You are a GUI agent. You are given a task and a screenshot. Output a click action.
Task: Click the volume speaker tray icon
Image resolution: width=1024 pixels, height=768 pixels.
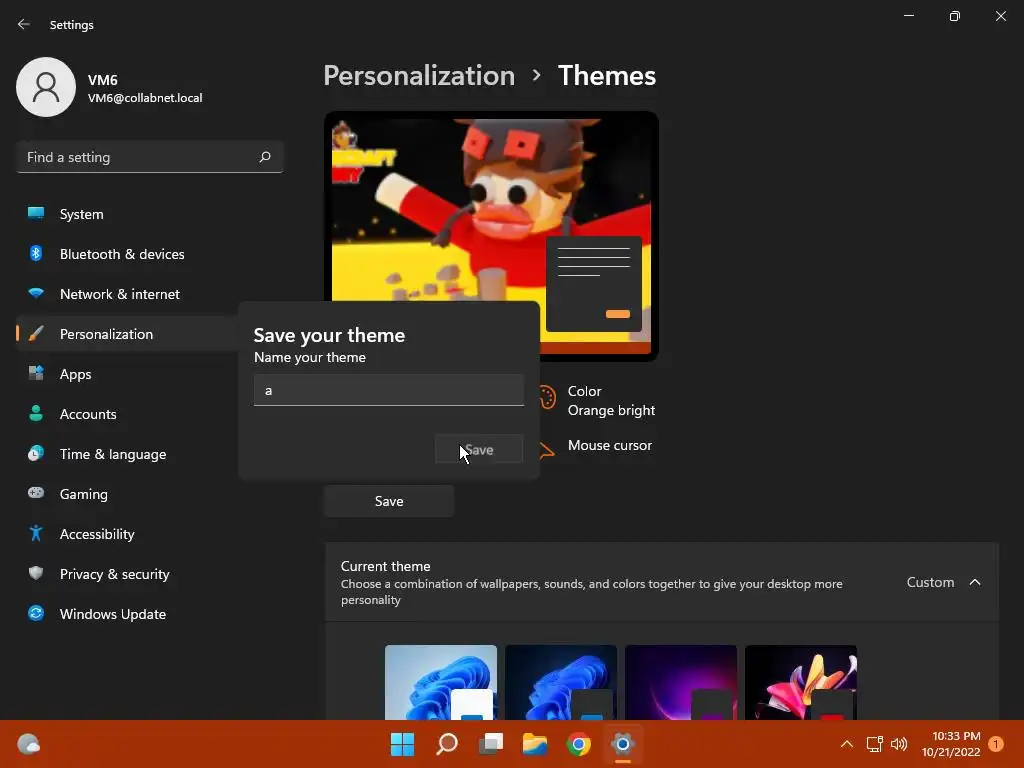pos(899,744)
